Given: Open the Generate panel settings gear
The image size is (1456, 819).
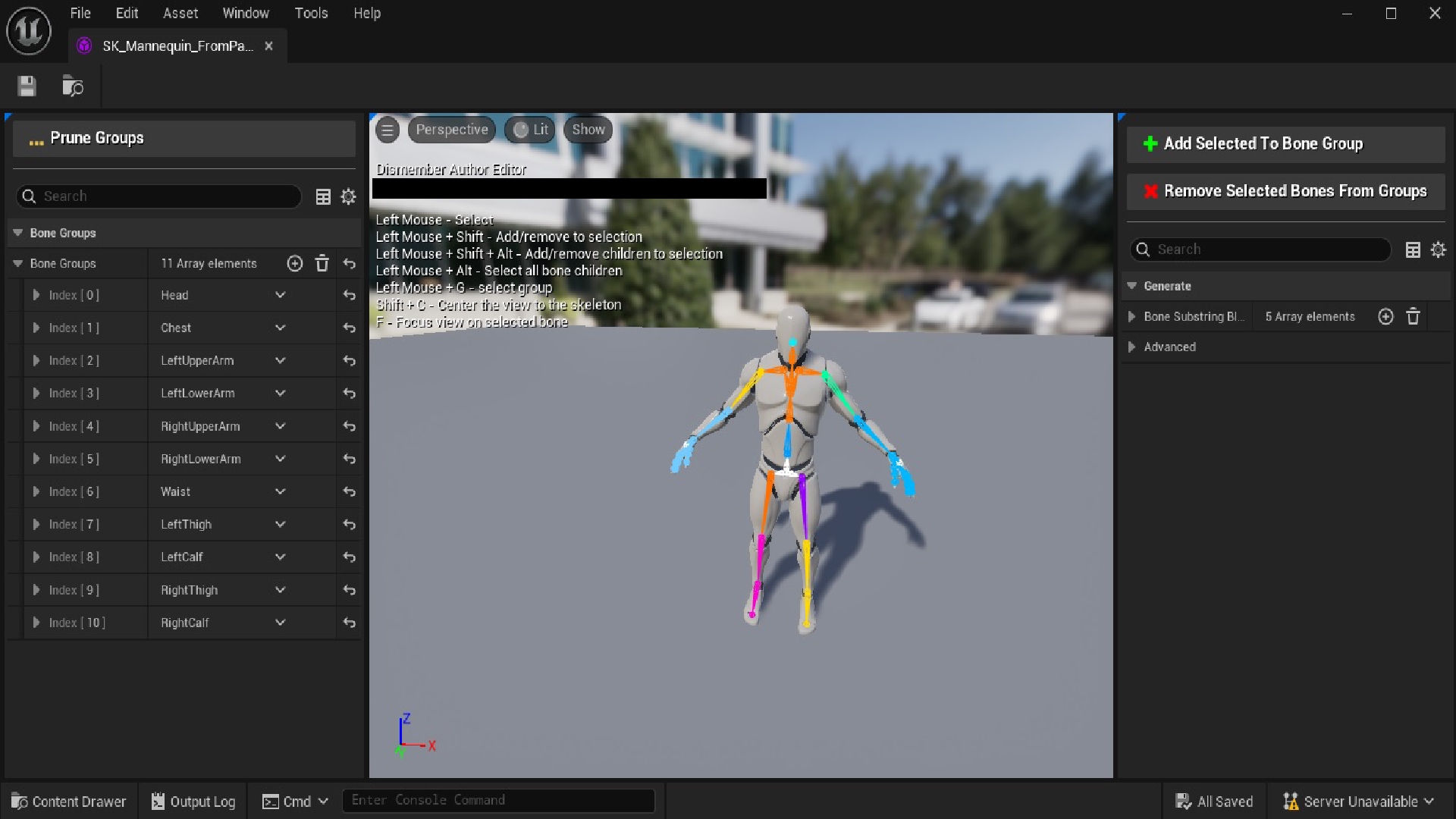Looking at the screenshot, I should tap(1439, 249).
